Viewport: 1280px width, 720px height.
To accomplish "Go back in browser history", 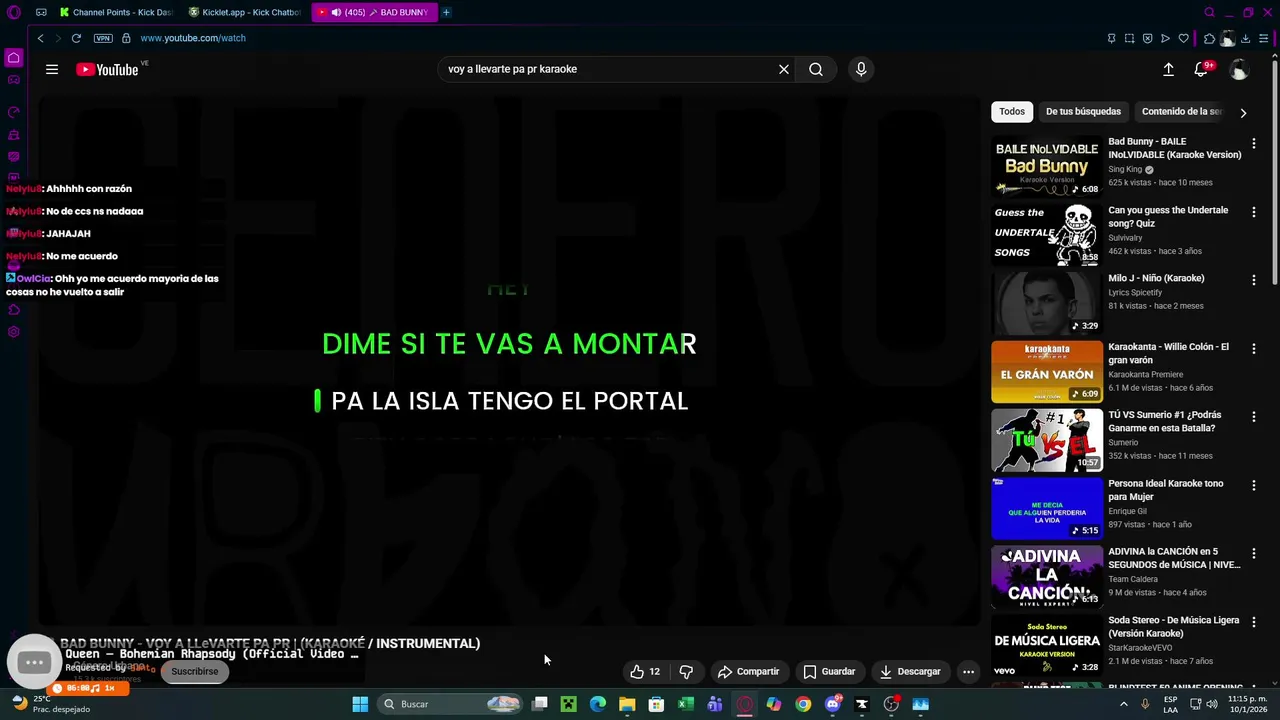I will tap(40, 38).
